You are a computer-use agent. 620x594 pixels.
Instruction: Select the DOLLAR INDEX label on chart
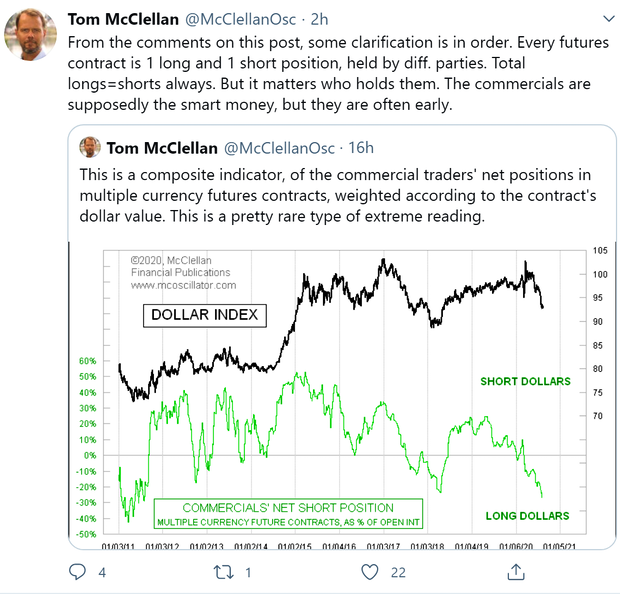[205, 315]
